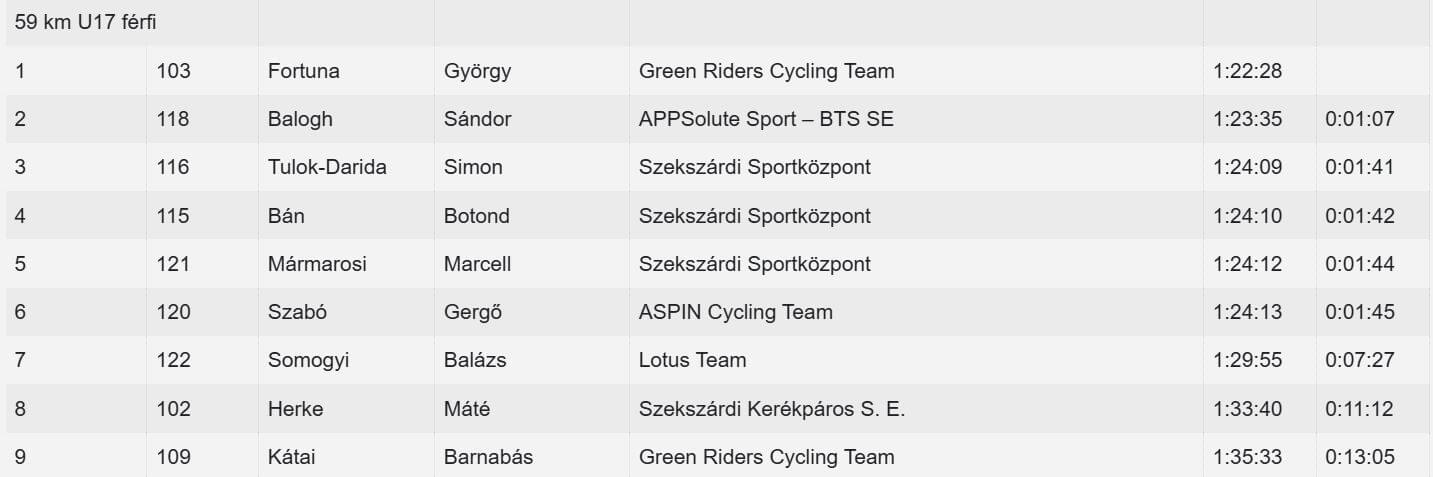Click bib number 118
The width and height of the screenshot is (1433, 477).
tap(173, 119)
